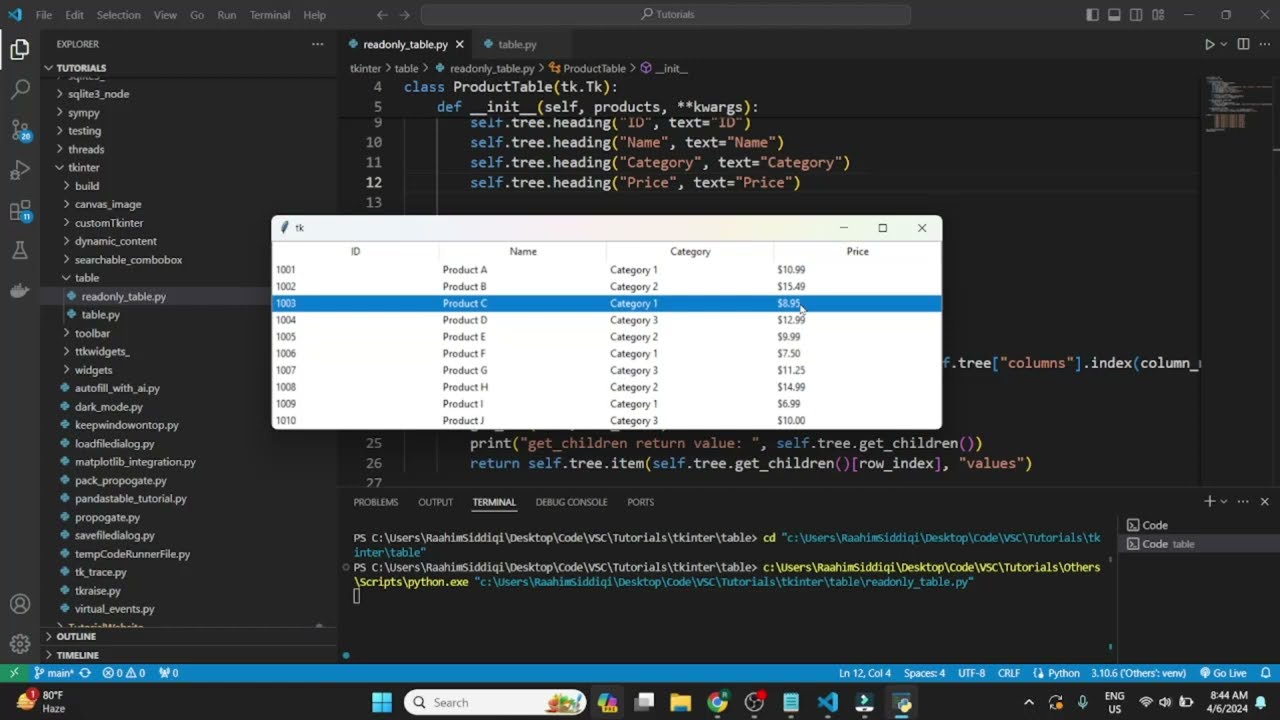The width and height of the screenshot is (1280, 720).
Task: Open the Manage gear icon
Action: click(x=20, y=644)
